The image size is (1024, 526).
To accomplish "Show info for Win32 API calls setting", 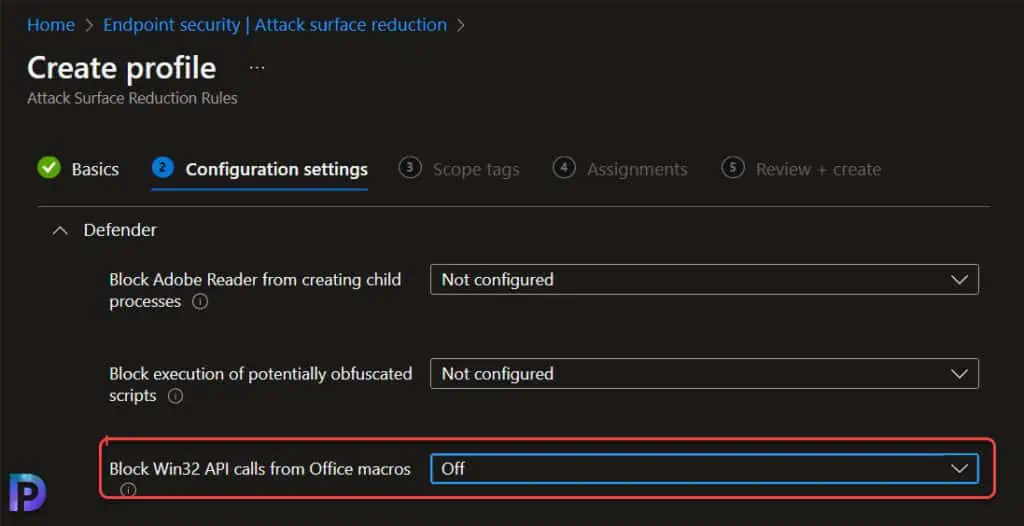I will pos(128,489).
